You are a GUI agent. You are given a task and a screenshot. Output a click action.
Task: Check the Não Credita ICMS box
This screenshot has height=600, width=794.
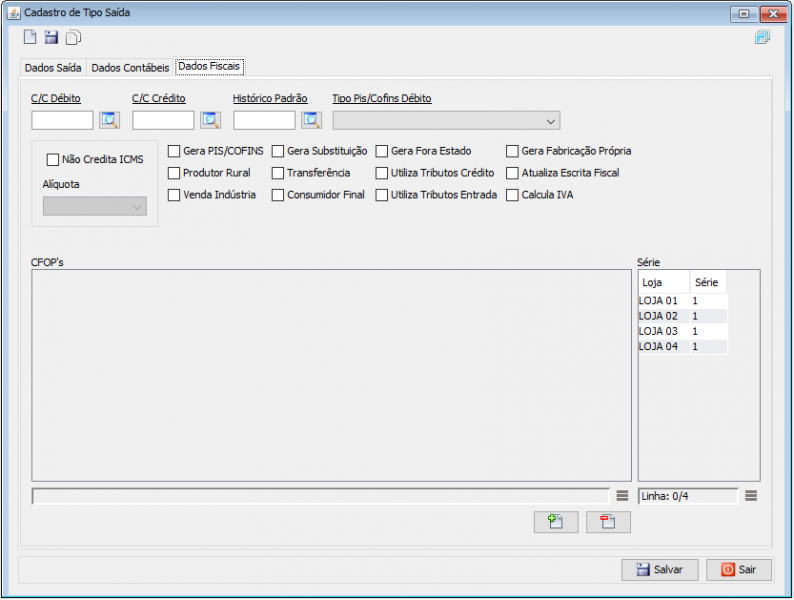tap(53, 160)
